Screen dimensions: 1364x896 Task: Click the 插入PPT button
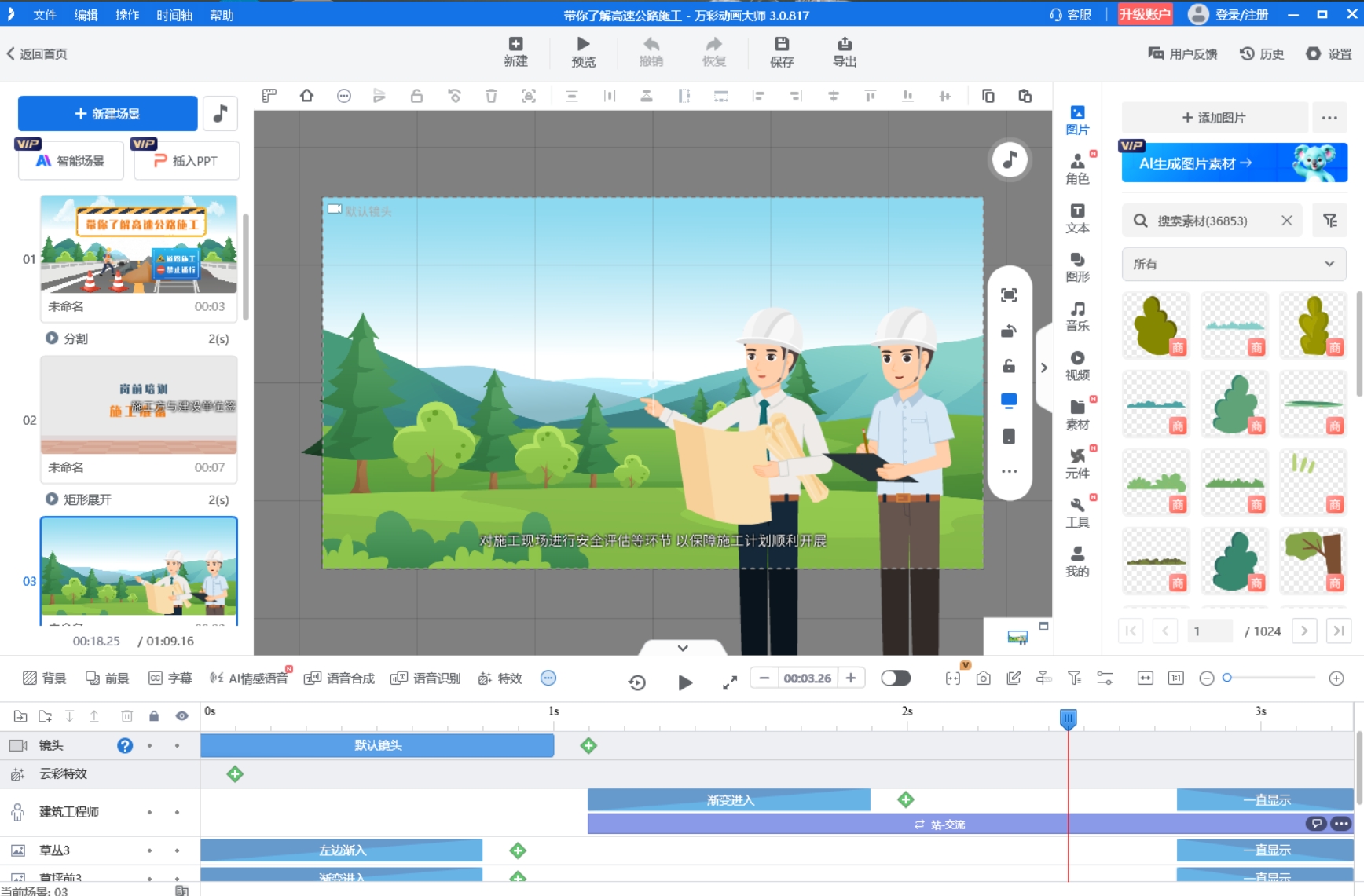(x=186, y=161)
